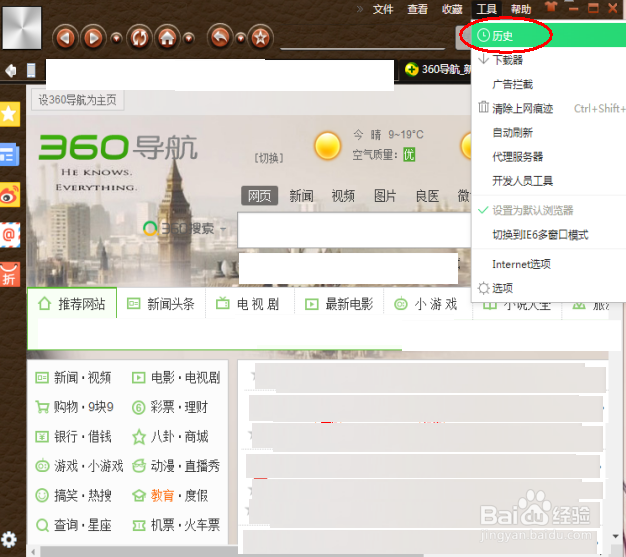Click the undo closed tab button

(x=220, y=38)
